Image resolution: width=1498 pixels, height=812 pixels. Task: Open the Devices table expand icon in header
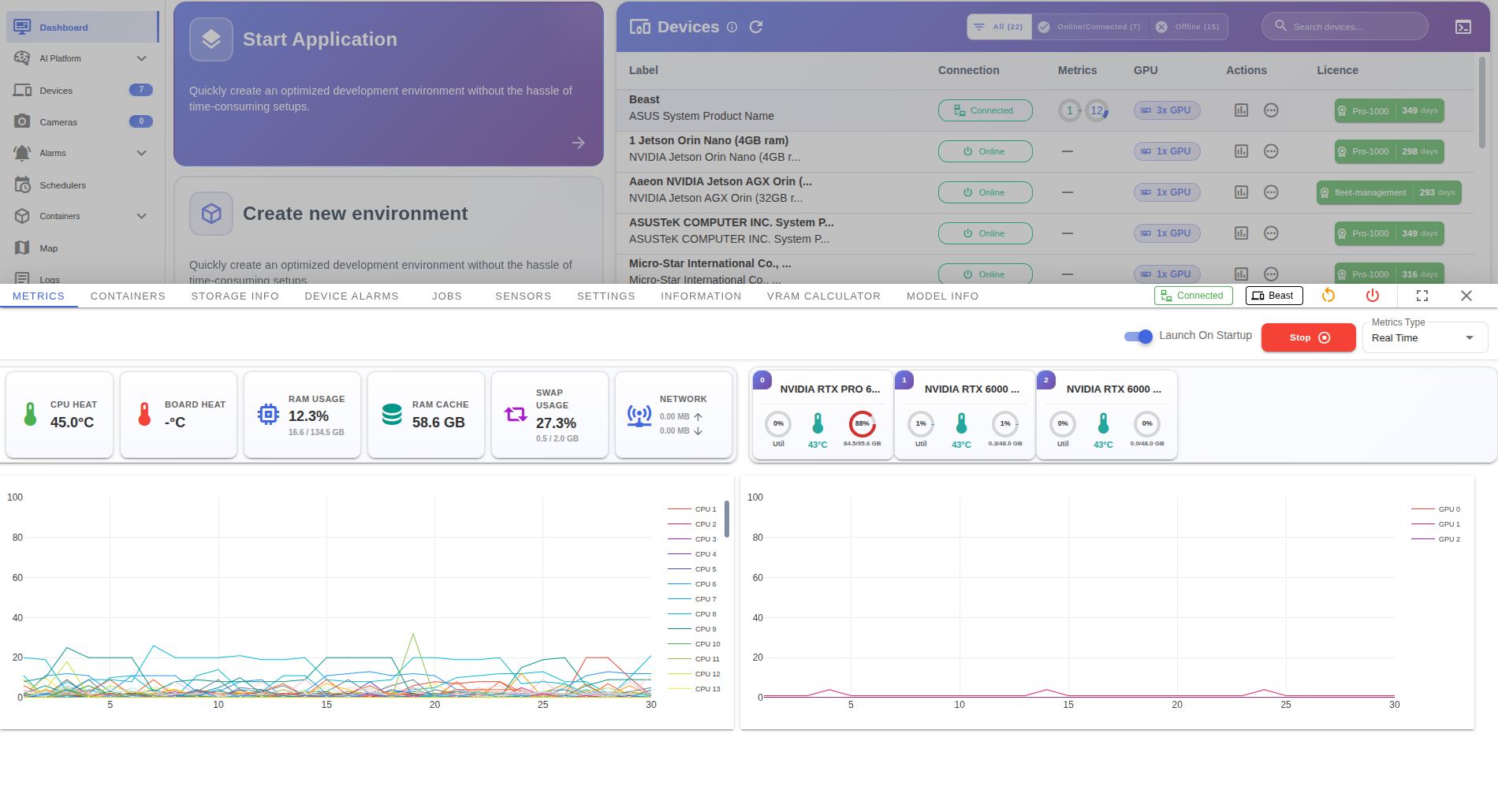pos(1463,26)
